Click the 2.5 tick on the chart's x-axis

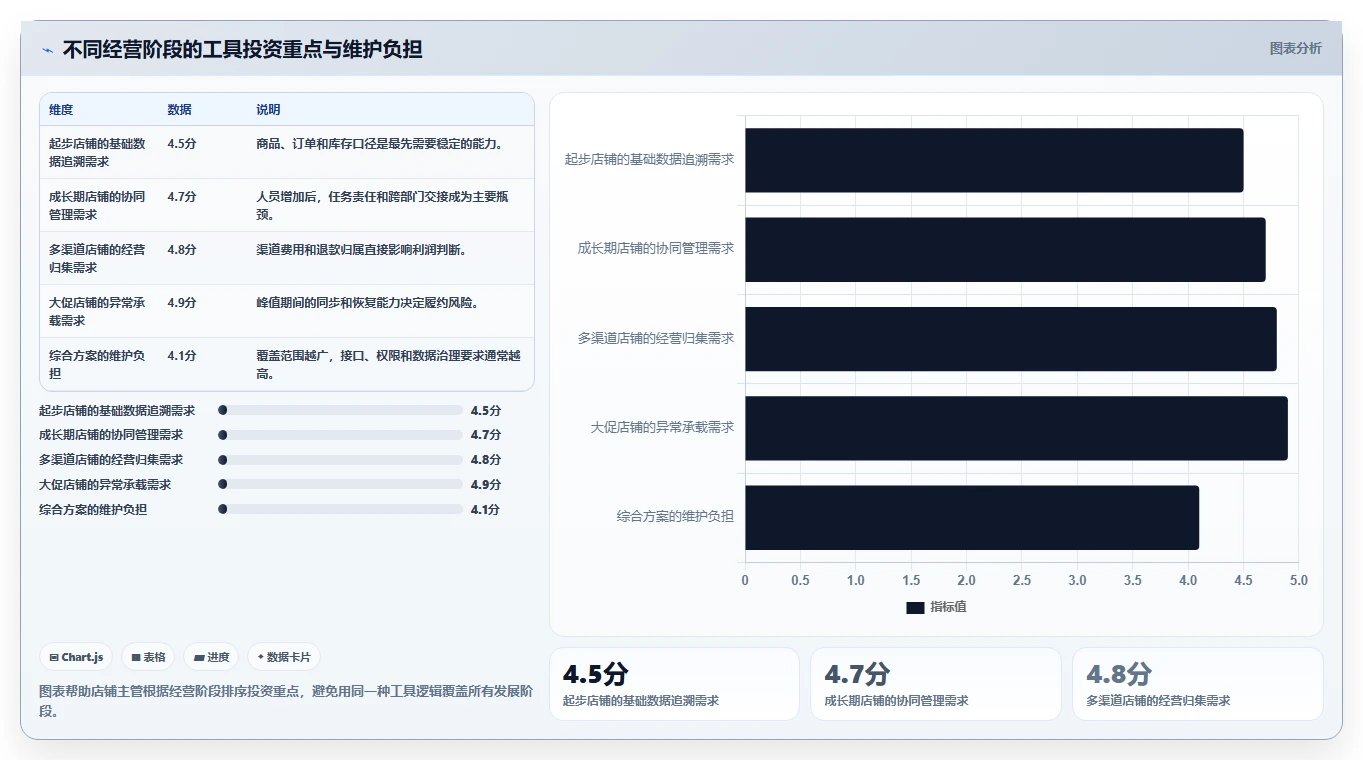pyautogui.click(x=1021, y=580)
